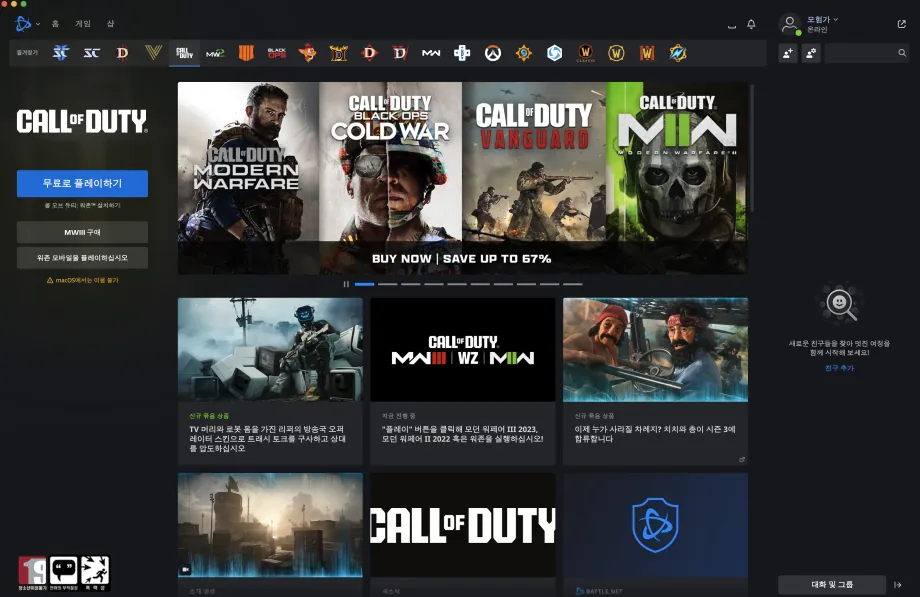This screenshot has height=597, width=920.
Task: Open the Vanguard V logo game icon
Action: click(x=153, y=53)
